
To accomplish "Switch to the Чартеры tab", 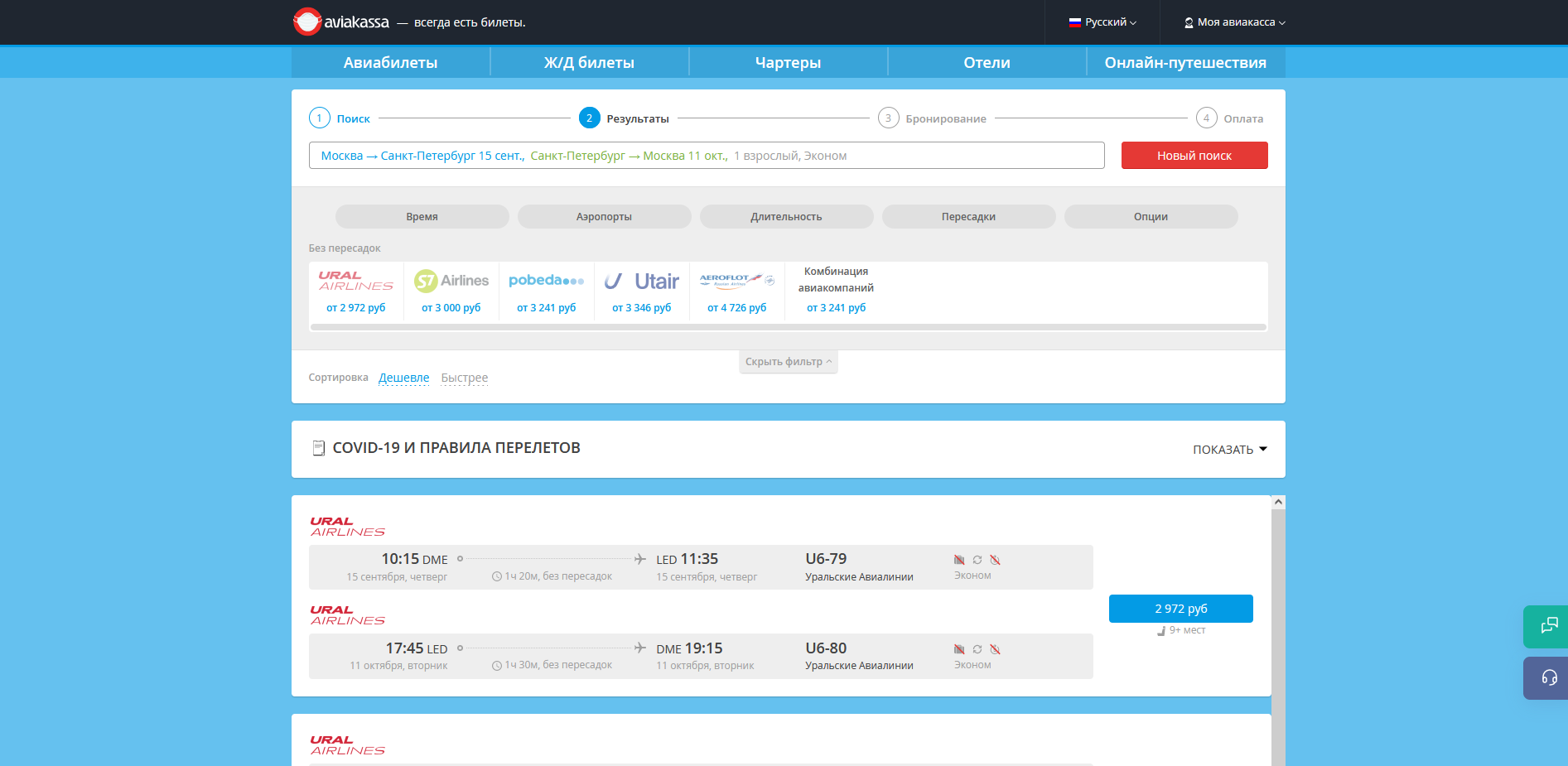I will pyautogui.click(x=788, y=62).
